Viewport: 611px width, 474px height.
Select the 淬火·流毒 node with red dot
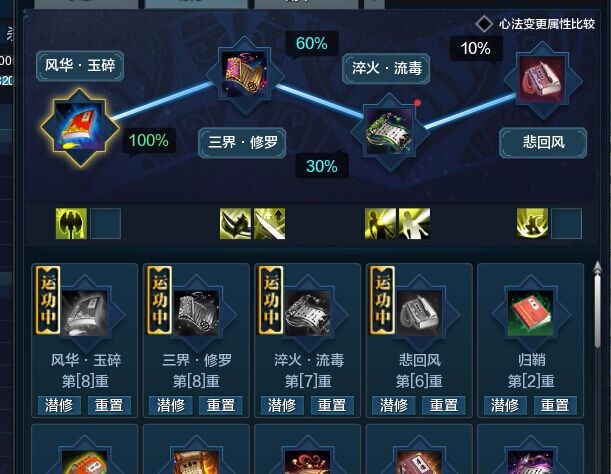(x=389, y=131)
